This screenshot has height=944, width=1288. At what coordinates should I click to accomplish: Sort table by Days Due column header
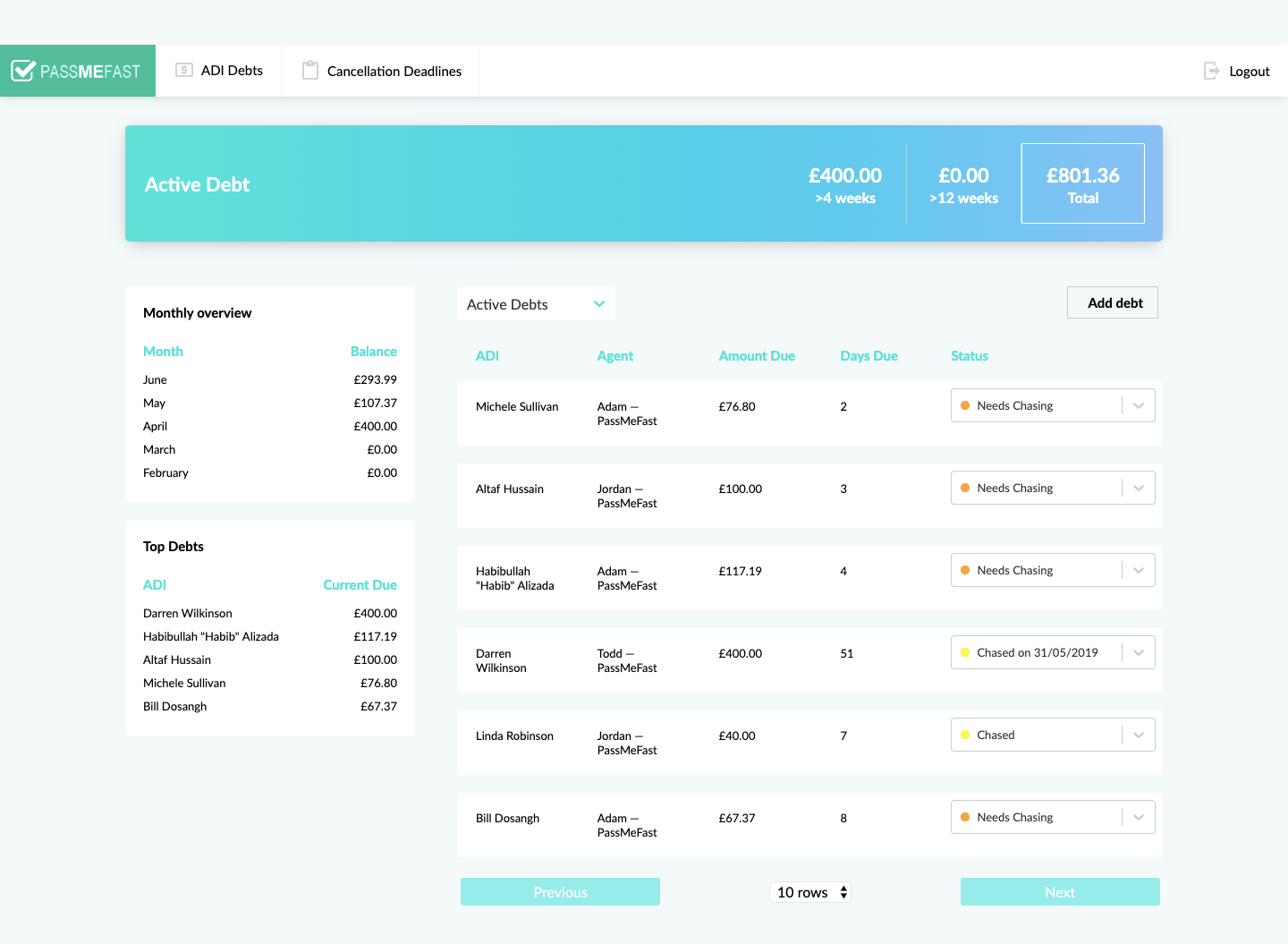pyautogui.click(x=869, y=355)
